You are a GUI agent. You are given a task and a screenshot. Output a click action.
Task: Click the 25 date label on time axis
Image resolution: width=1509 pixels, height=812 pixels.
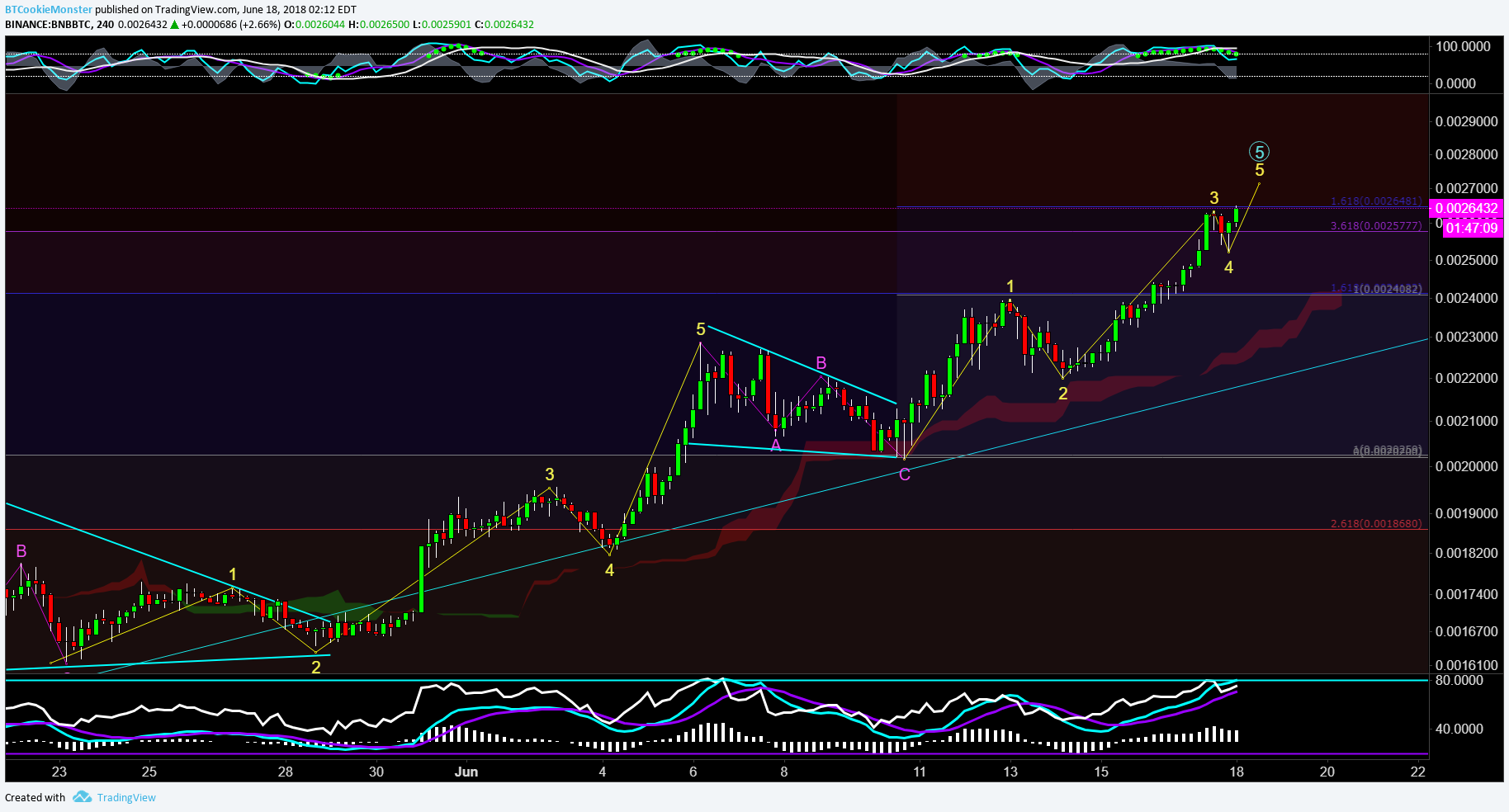[149, 772]
